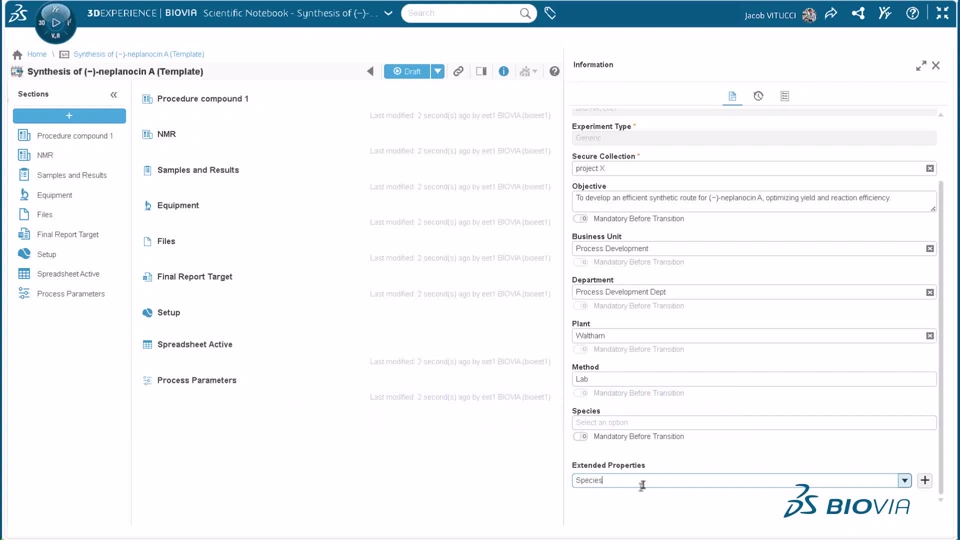Toggle Mandatory Before Transition under Plant
This screenshot has width=960, height=540.
point(580,350)
